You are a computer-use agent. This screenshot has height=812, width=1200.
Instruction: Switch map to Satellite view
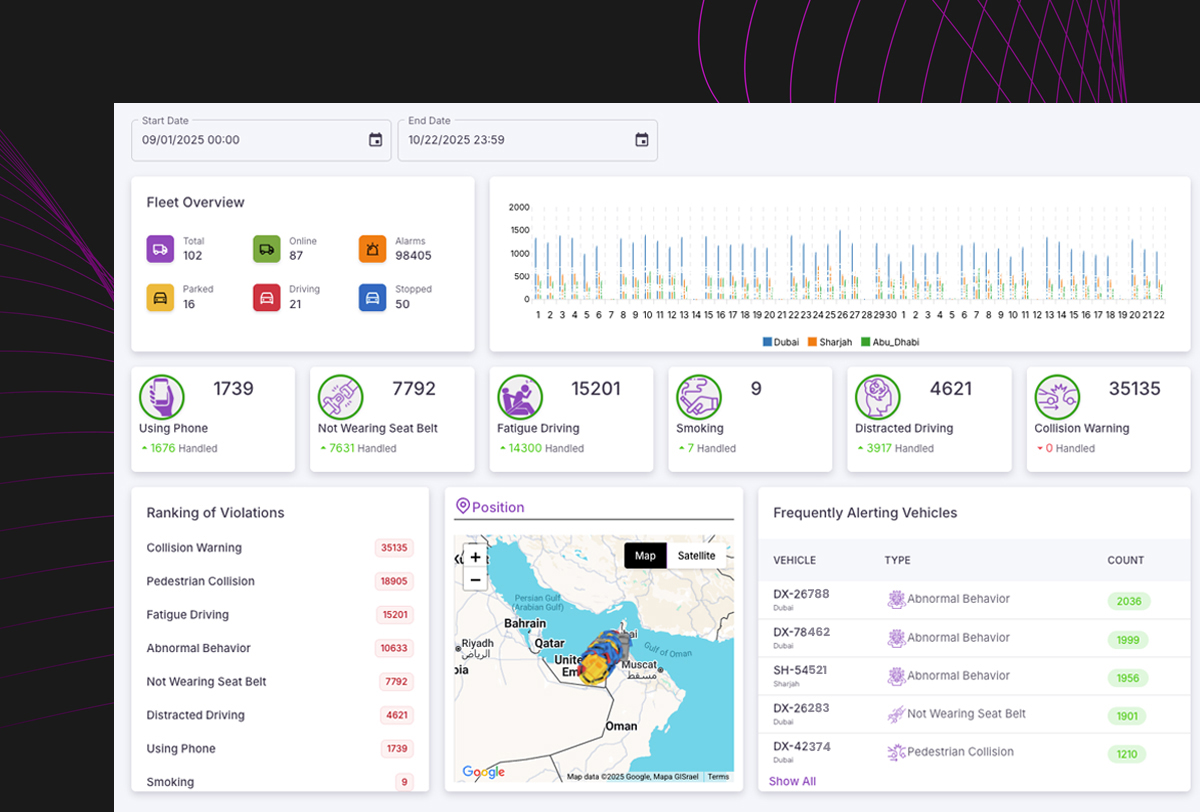696,556
